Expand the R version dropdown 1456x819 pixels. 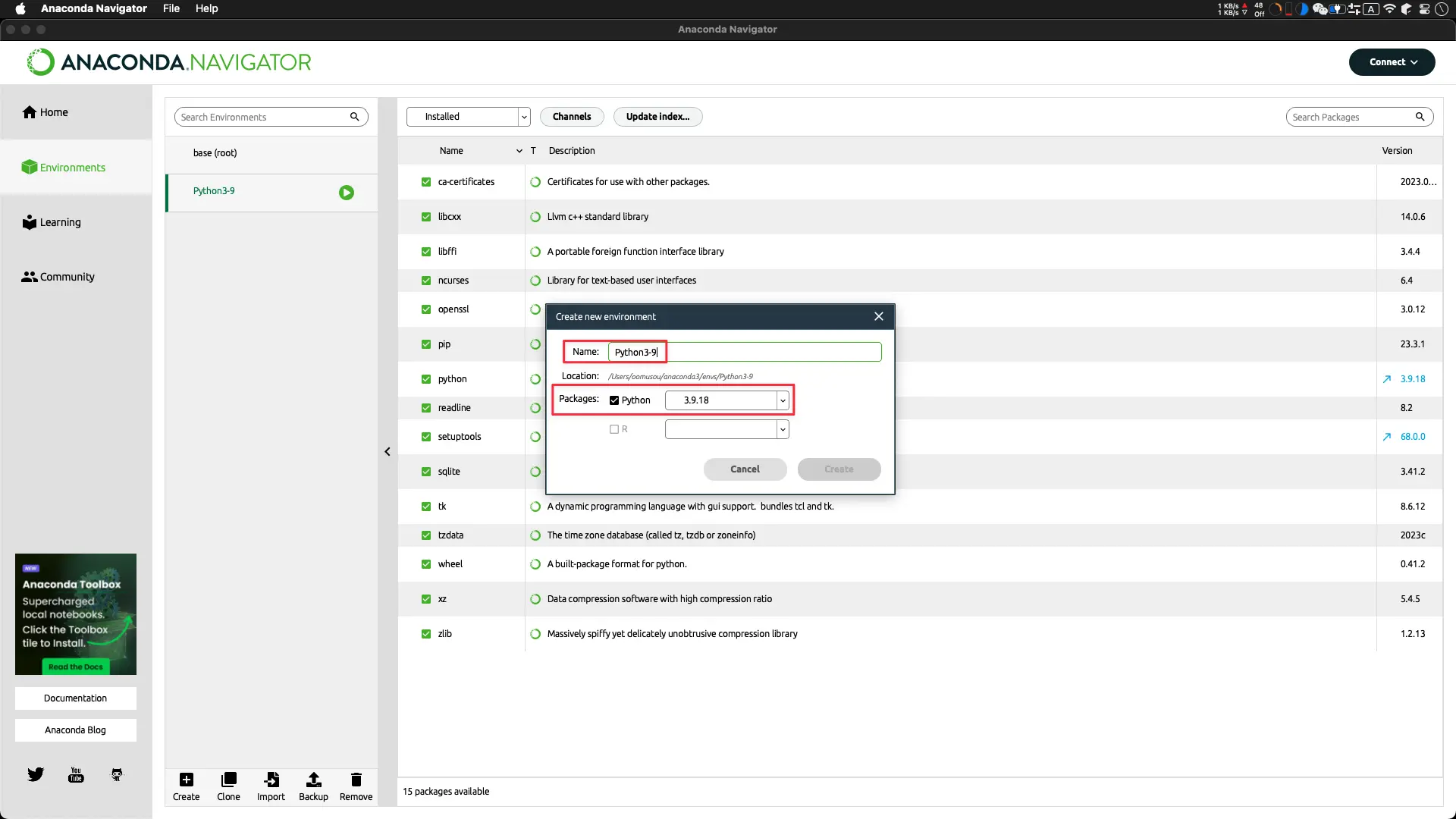[x=782, y=429]
